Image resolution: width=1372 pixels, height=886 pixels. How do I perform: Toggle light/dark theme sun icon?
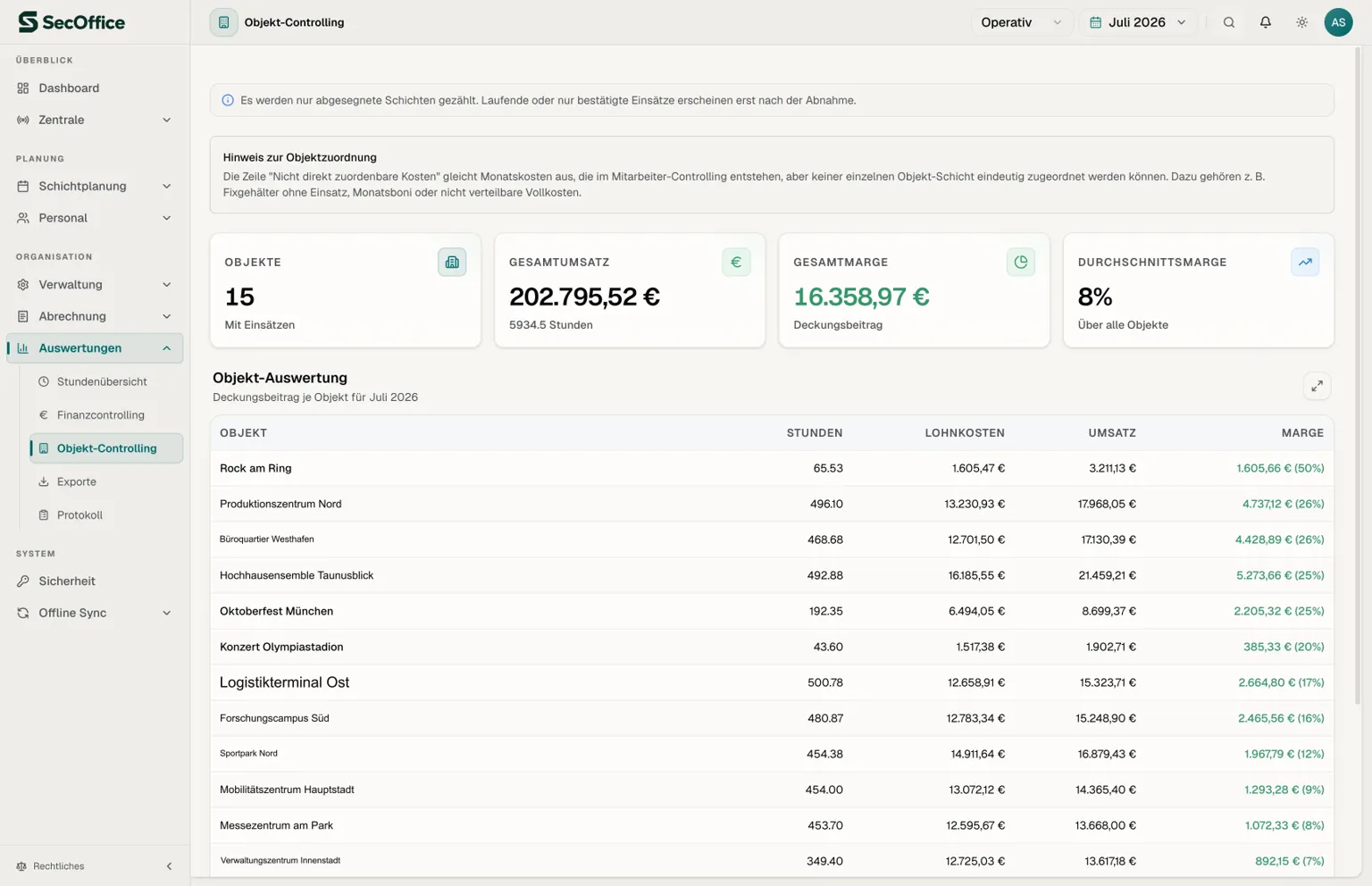coord(1302,22)
